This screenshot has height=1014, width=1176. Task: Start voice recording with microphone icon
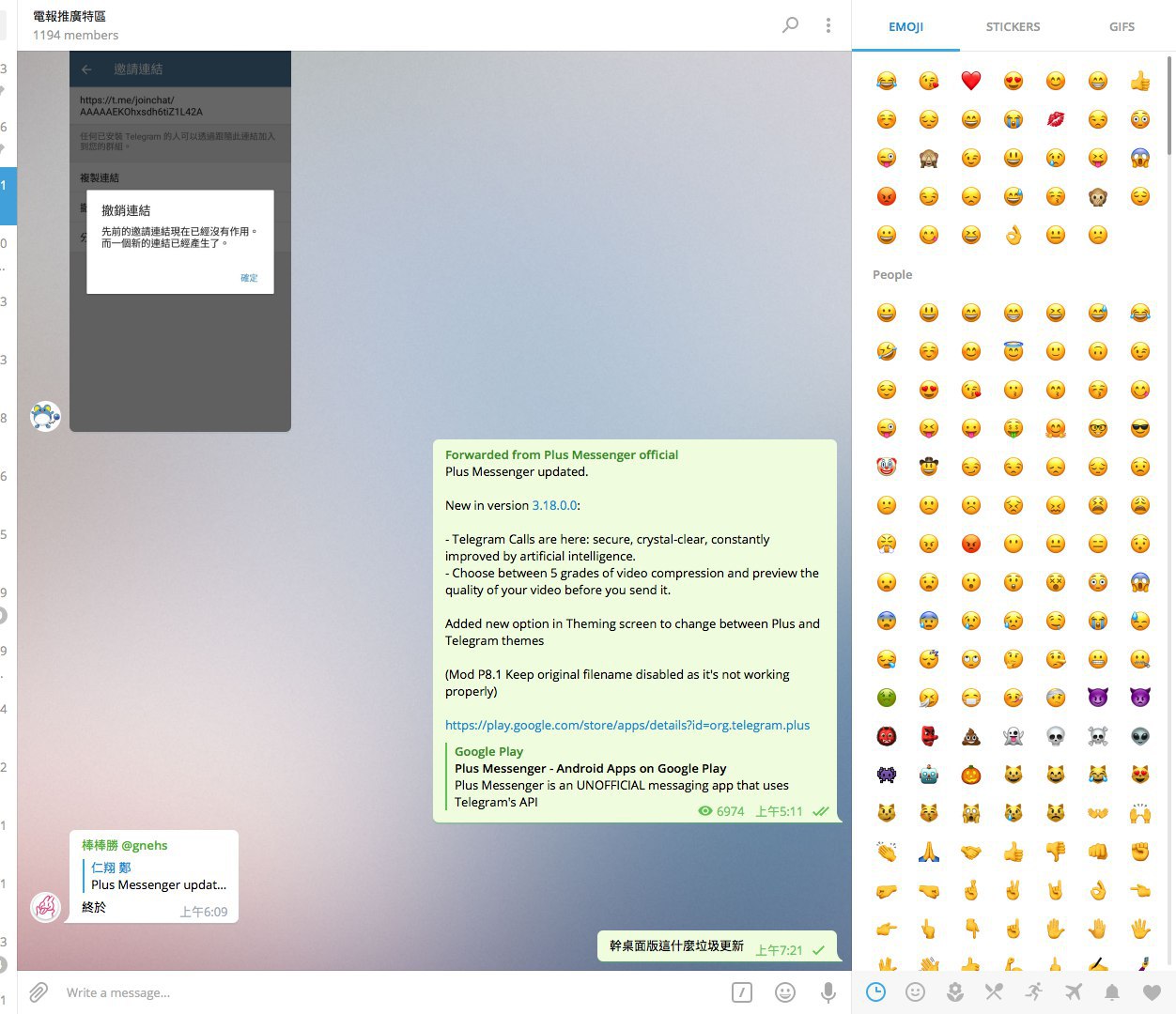point(828,992)
